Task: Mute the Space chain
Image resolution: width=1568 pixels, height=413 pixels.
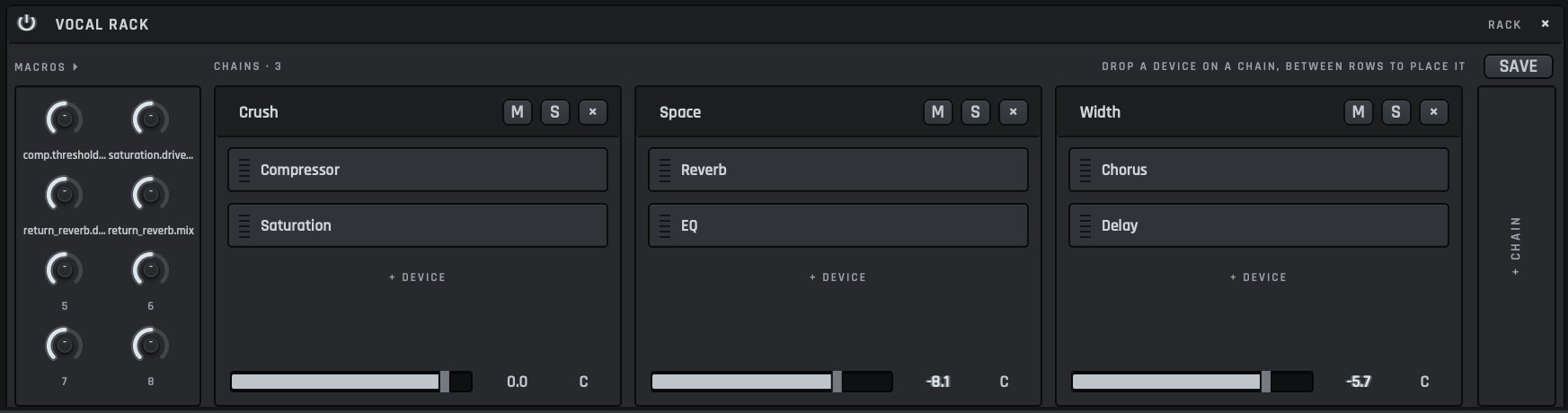Action: coord(937,112)
